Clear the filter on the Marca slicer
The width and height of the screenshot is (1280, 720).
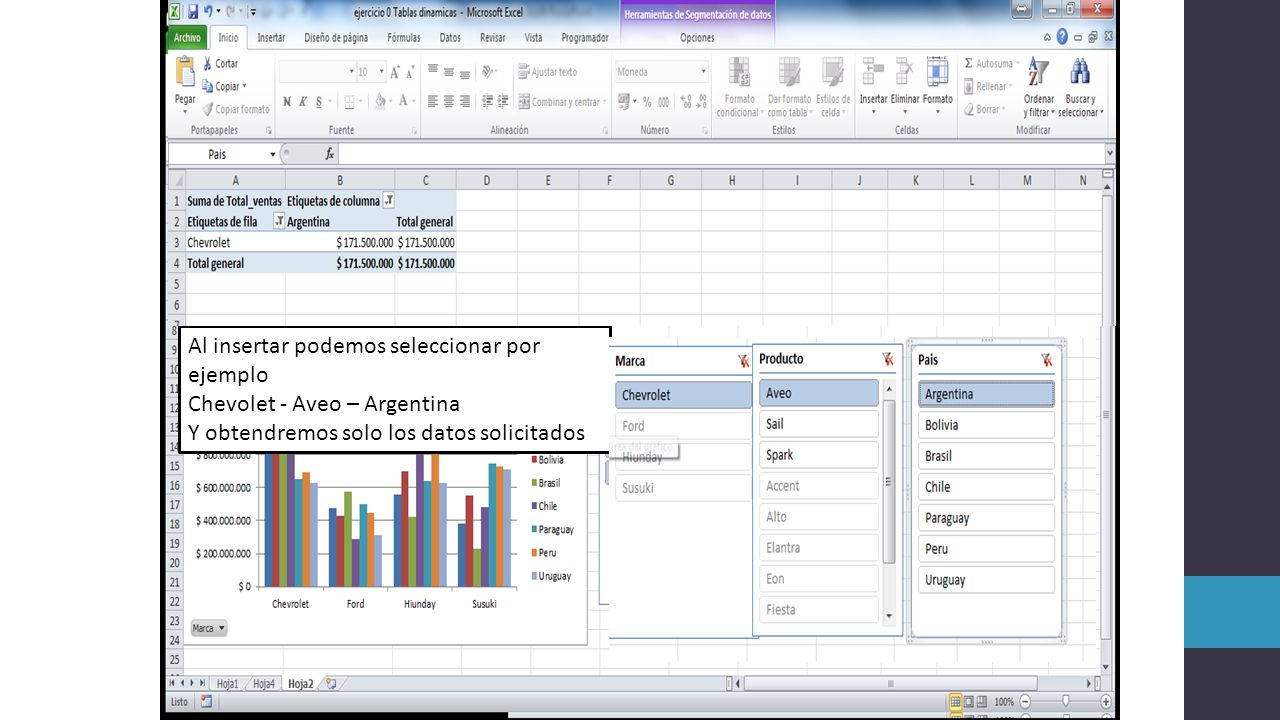click(743, 361)
